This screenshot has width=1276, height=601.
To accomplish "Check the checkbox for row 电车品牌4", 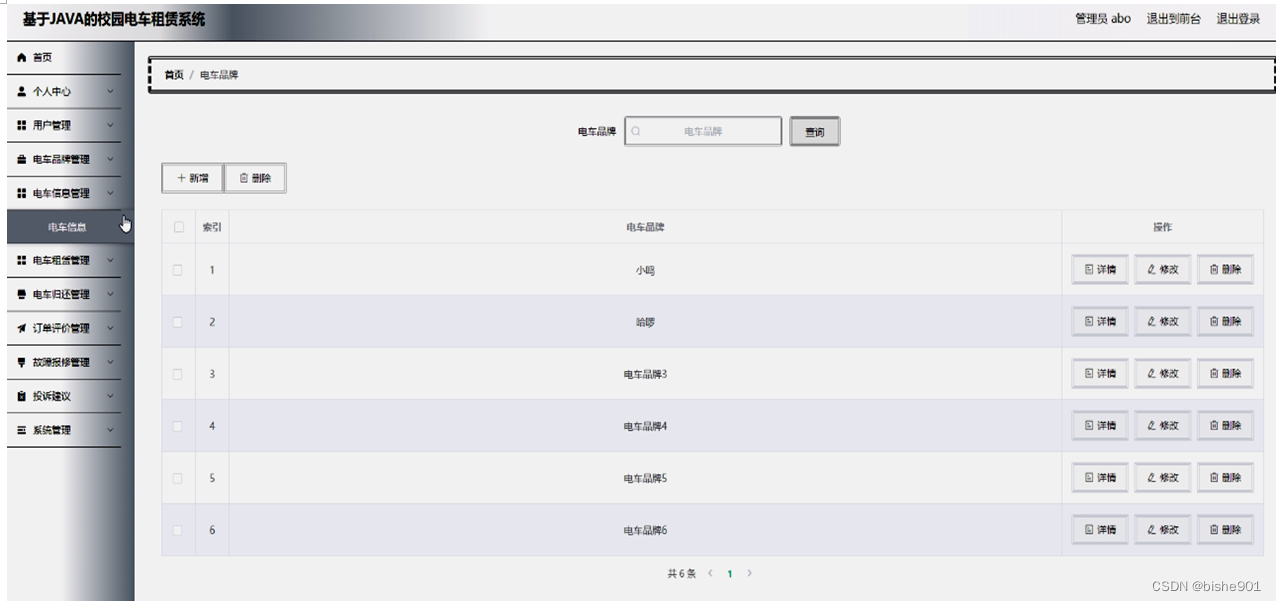I will point(178,426).
